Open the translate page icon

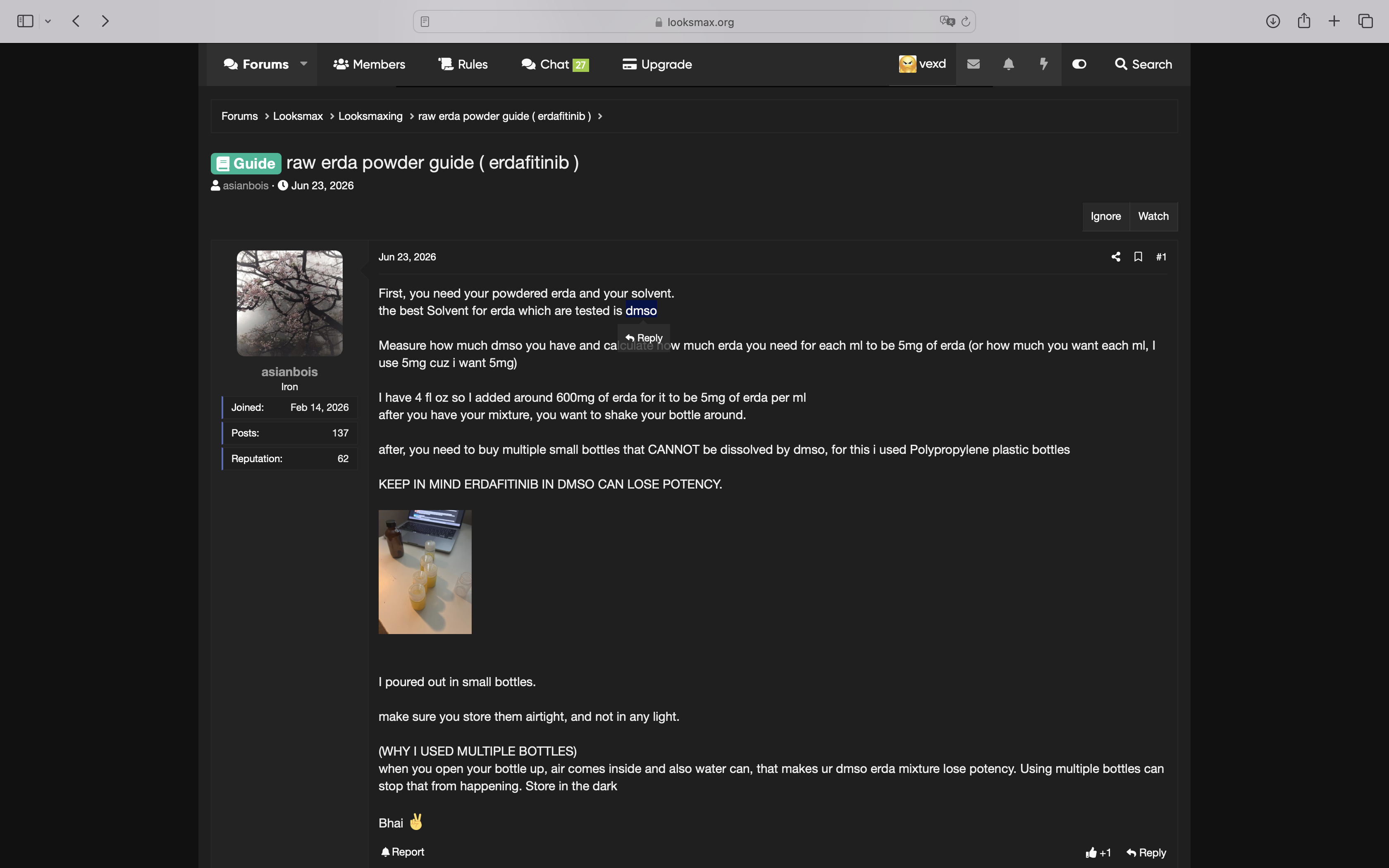click(947, 21)
